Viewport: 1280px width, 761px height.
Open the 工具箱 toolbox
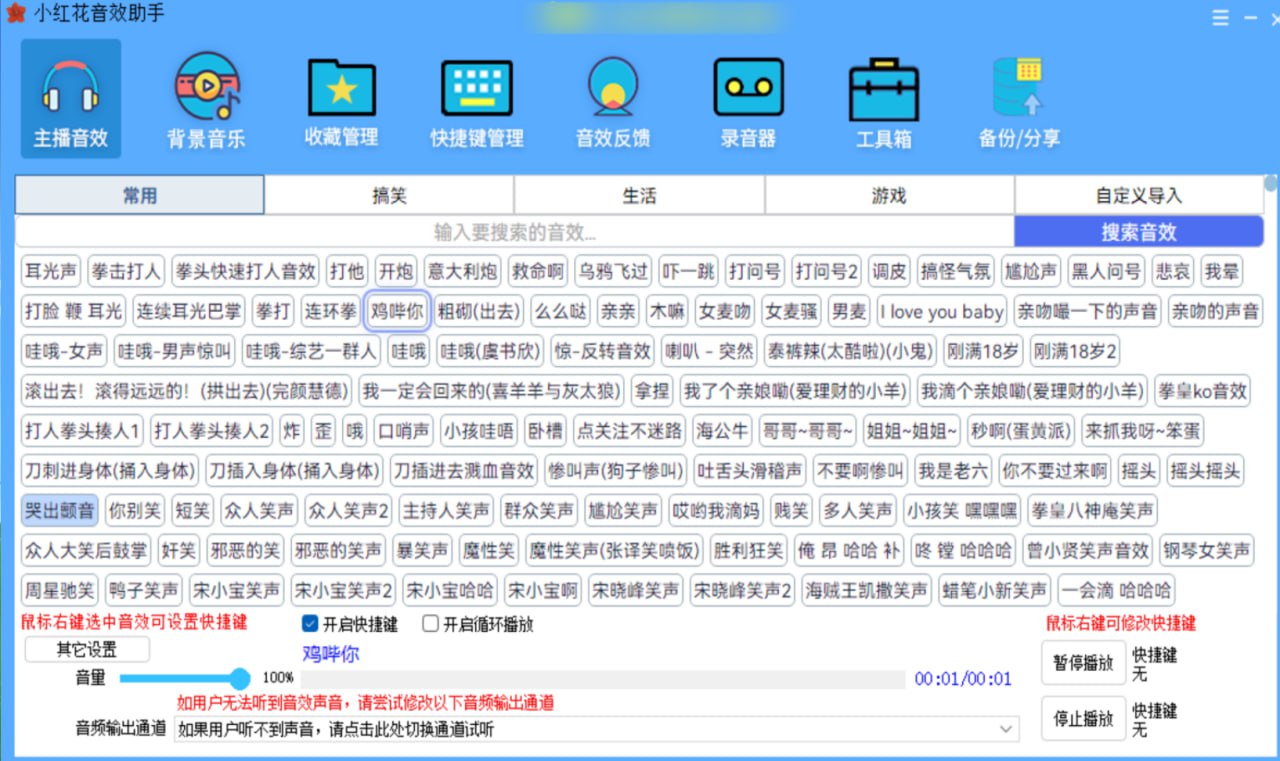tap(884, 98)
